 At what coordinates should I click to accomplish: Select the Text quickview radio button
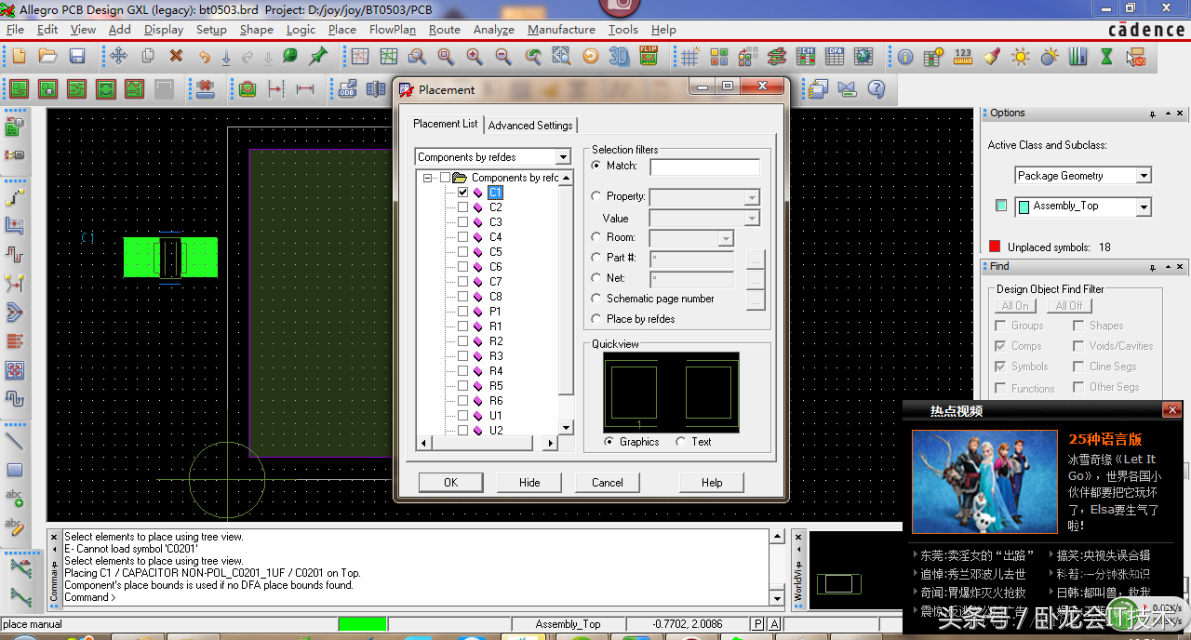pos(681,442)
